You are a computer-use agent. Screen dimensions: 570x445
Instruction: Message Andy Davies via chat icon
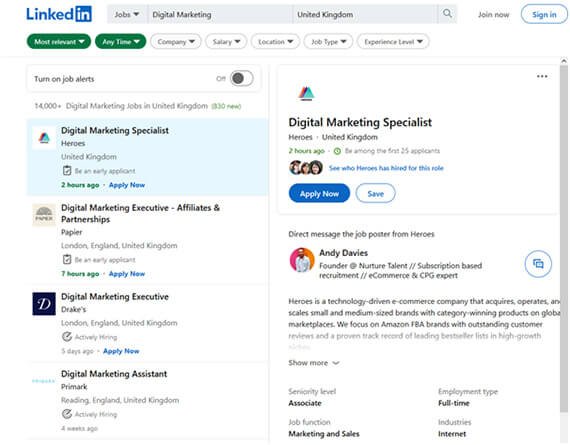(538, 264)
